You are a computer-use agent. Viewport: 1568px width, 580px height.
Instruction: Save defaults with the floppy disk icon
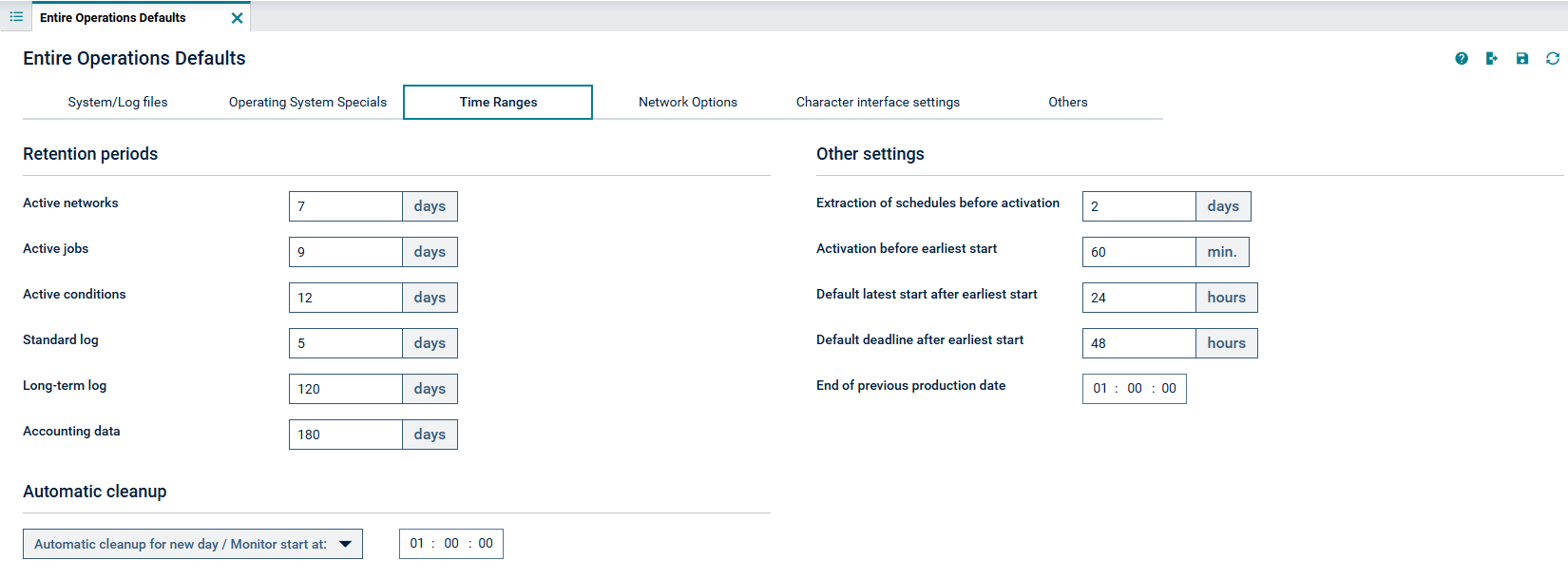(x=1522, y=59)
